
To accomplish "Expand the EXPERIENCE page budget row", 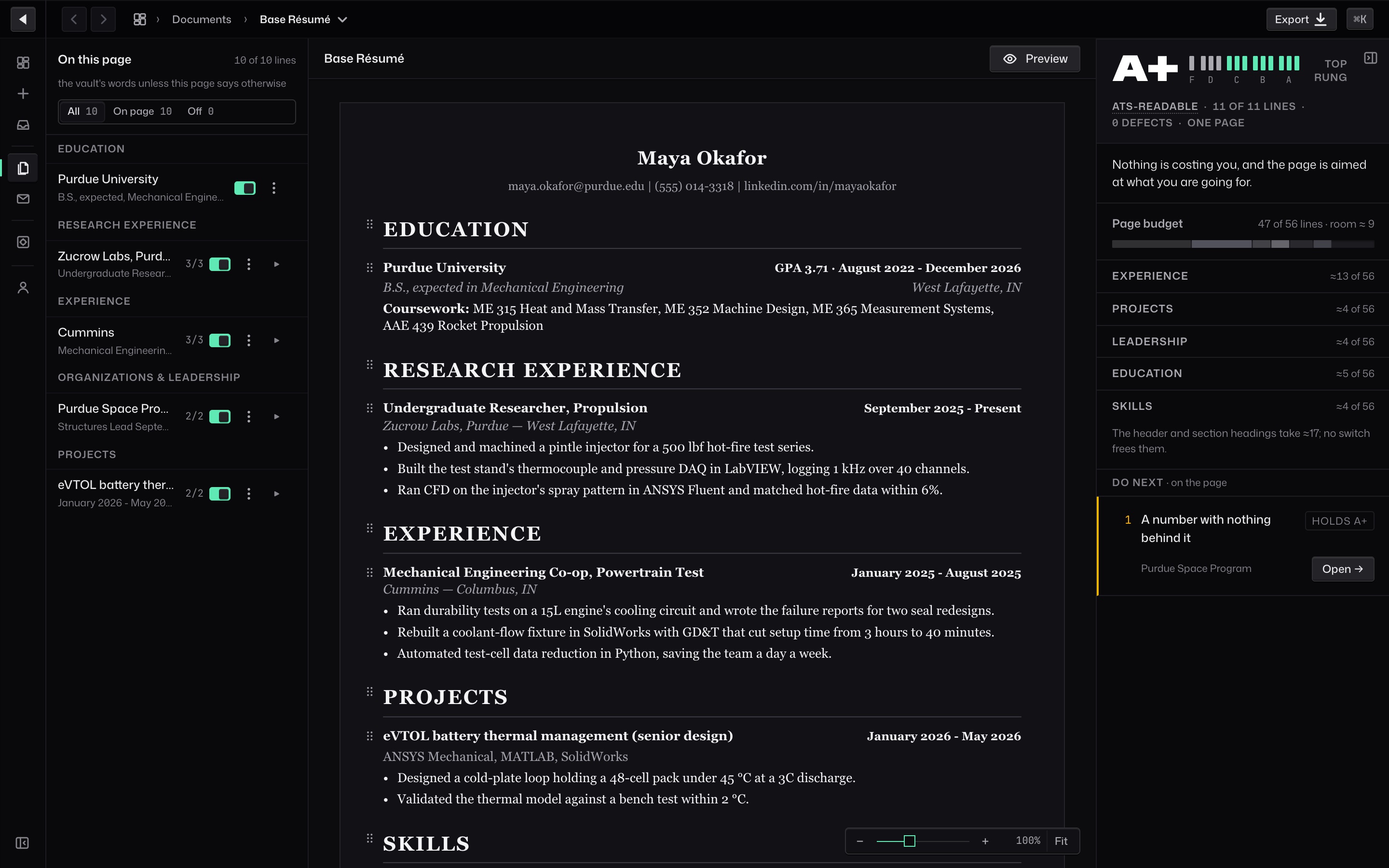I will click(x=1243, y=276).
